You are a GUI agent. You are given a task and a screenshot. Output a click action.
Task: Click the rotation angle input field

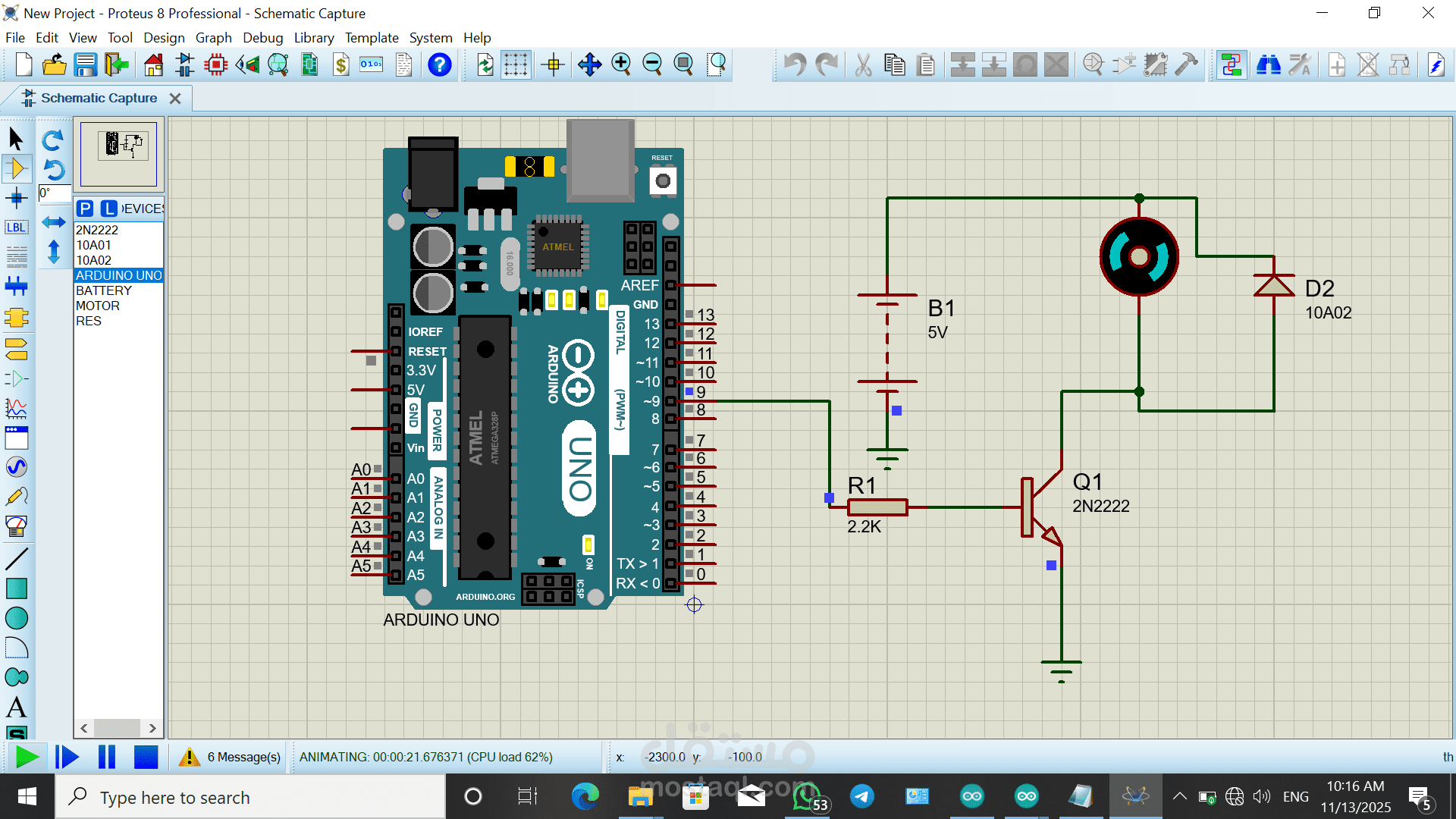pos(55,193)
